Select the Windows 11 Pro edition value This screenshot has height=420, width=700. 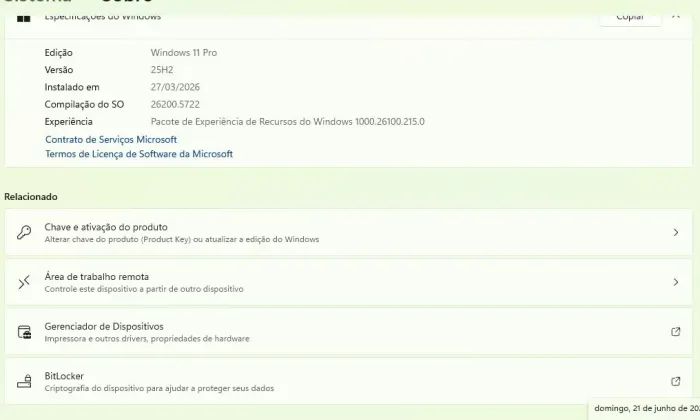point(183,53)
